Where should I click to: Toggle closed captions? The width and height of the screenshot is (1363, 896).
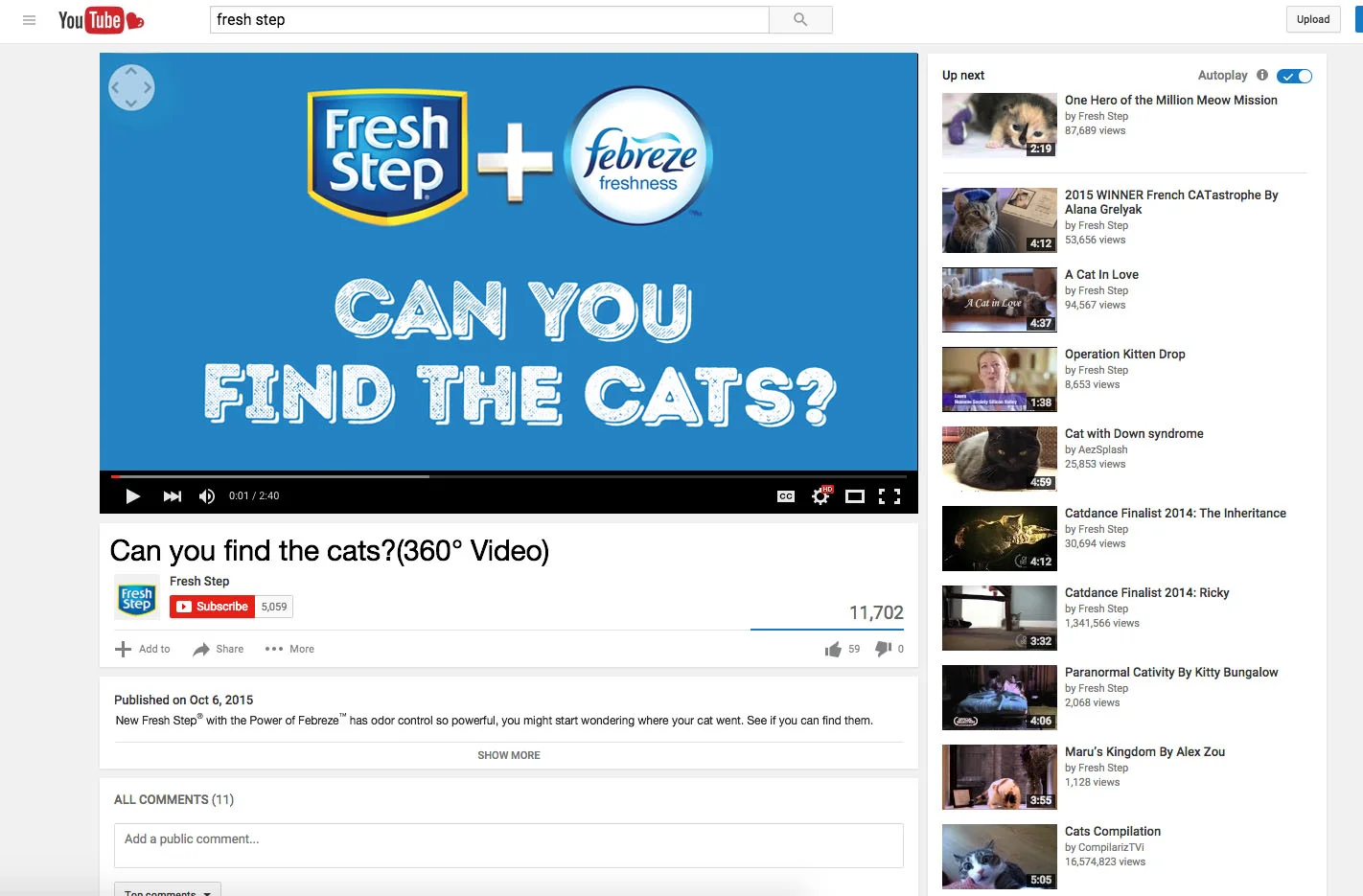click(x=786, y=496)
